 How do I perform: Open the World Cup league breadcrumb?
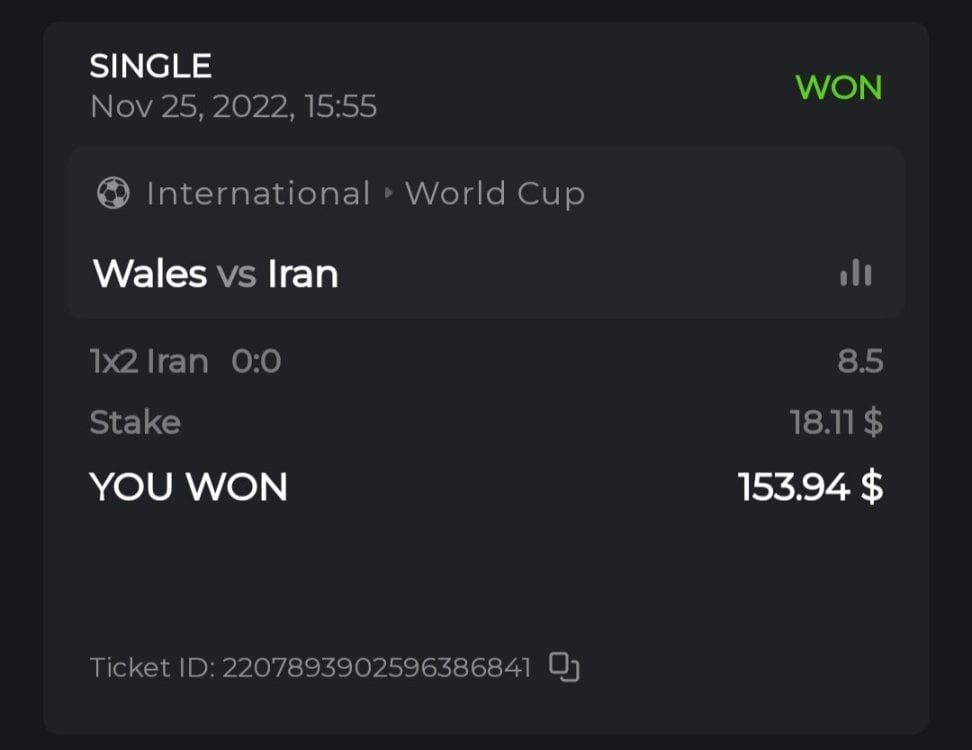click(x=494, y=193)
